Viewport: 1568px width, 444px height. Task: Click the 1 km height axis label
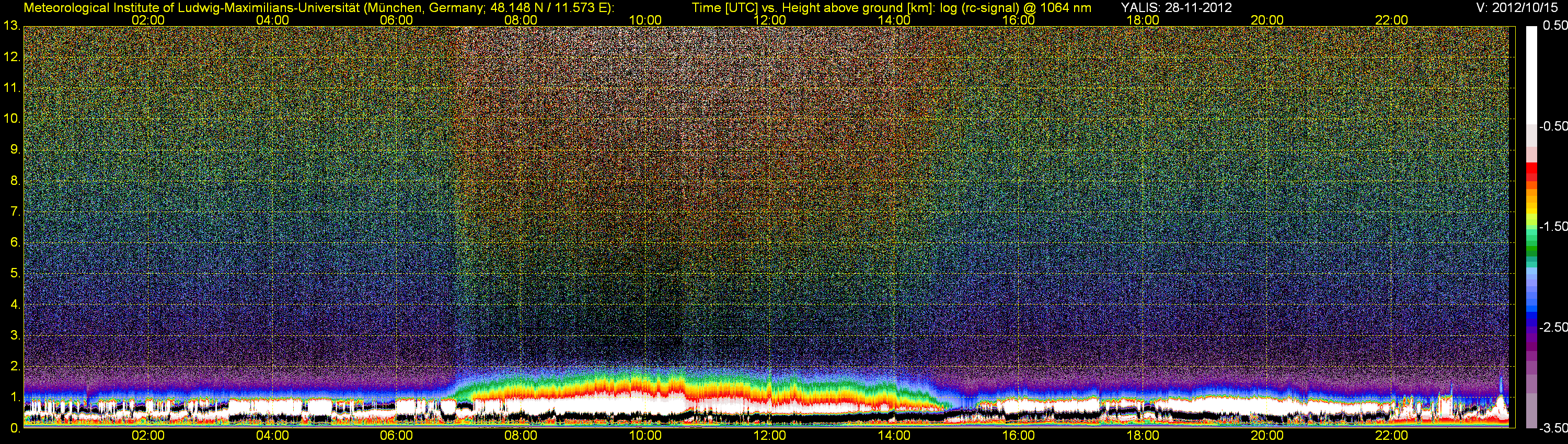pos(15,397)
